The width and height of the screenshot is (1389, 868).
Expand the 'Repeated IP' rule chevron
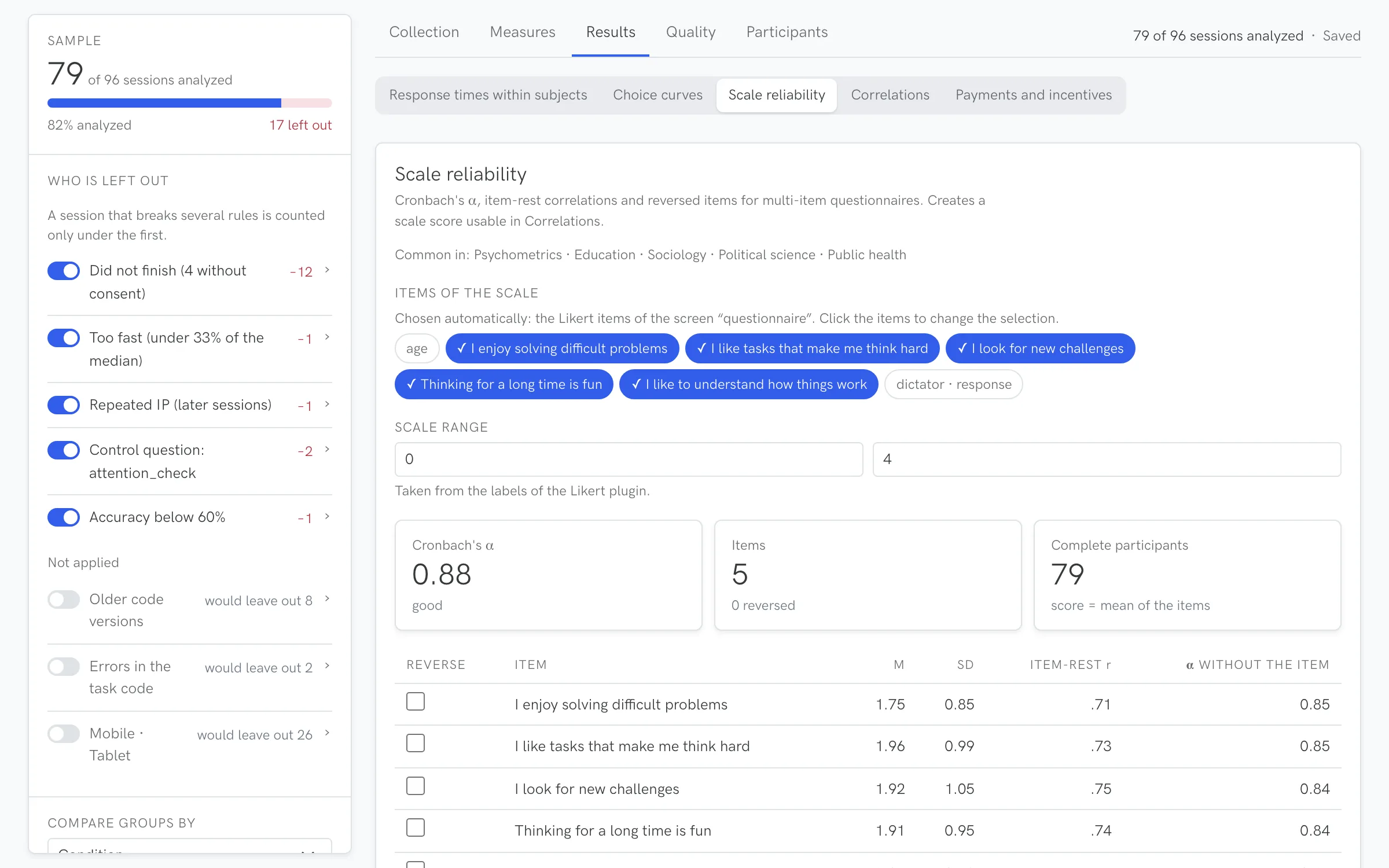click(327, 404)
